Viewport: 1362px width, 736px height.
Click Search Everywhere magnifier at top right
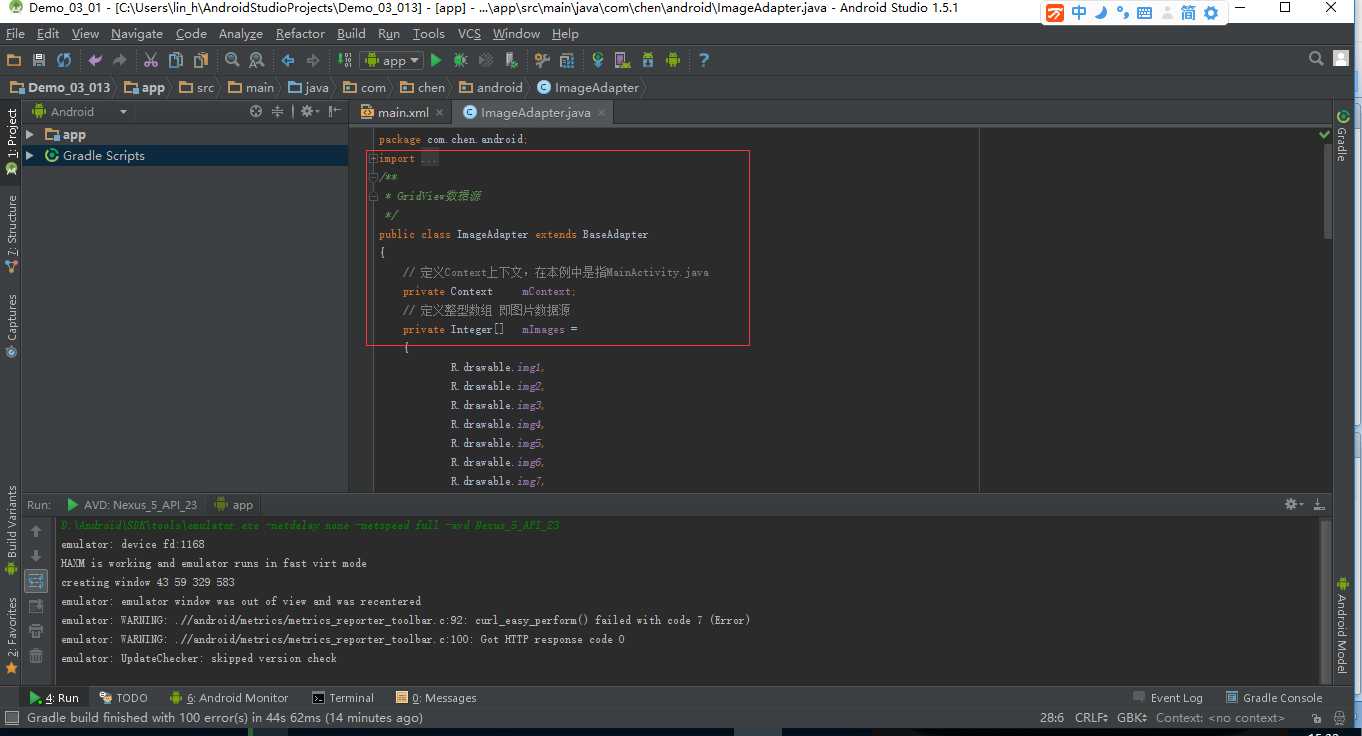click(1316, 59)
